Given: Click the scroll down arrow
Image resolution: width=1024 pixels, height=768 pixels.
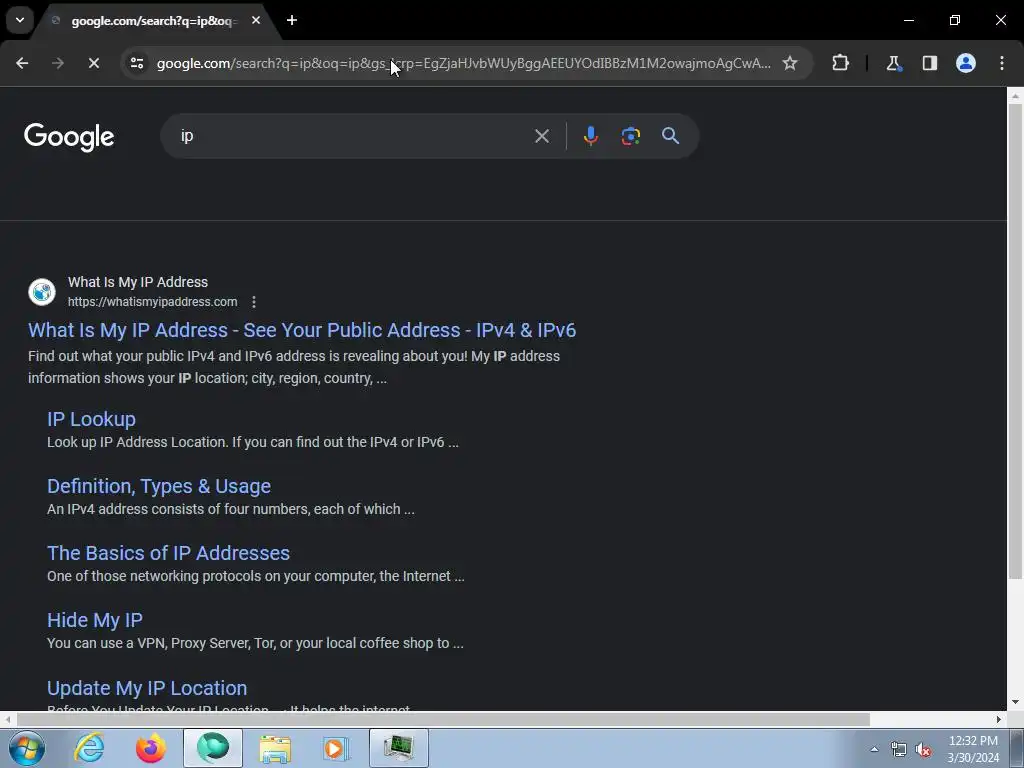Looking at the screenshot, I should (1015, 702).
